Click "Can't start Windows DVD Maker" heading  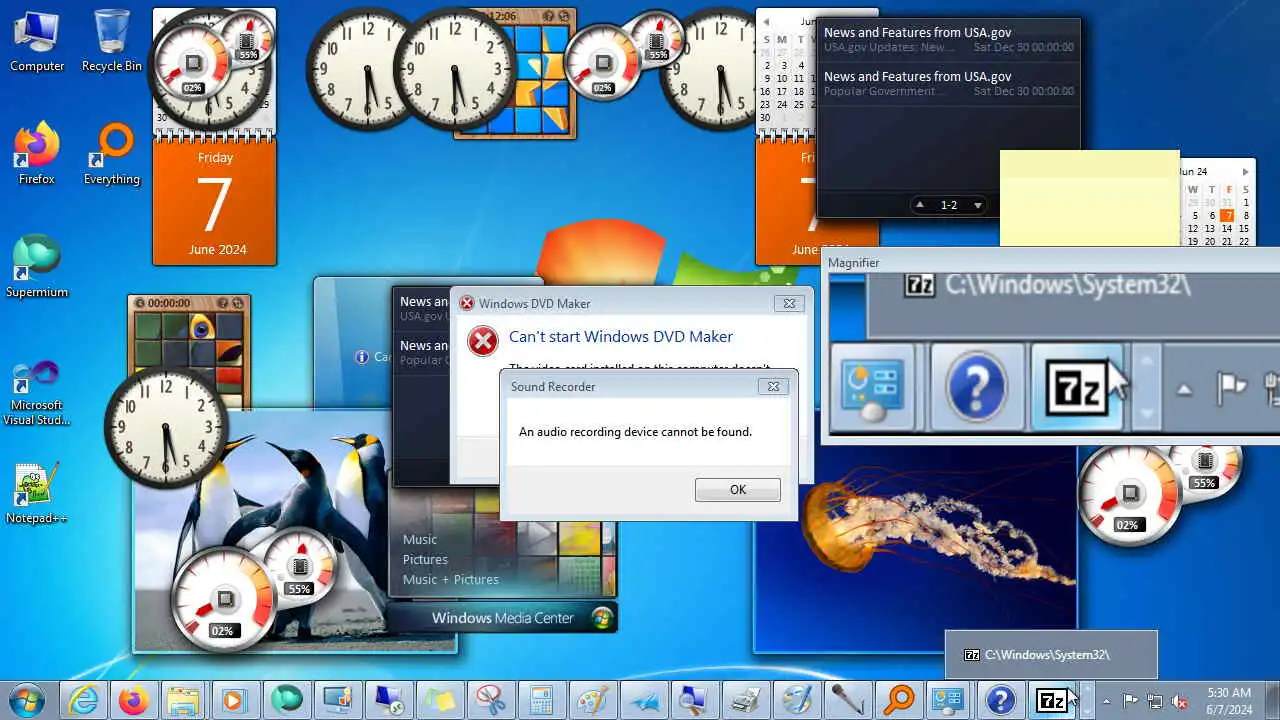[620, 336]
